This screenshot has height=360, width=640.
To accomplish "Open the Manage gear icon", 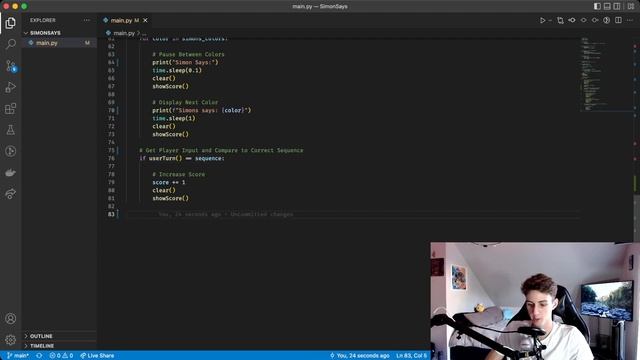I will click(x=11, y=340).
